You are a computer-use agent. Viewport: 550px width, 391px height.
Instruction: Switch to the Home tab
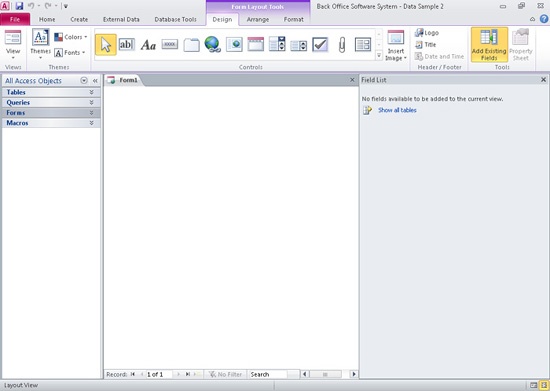[x=47, y=20]
